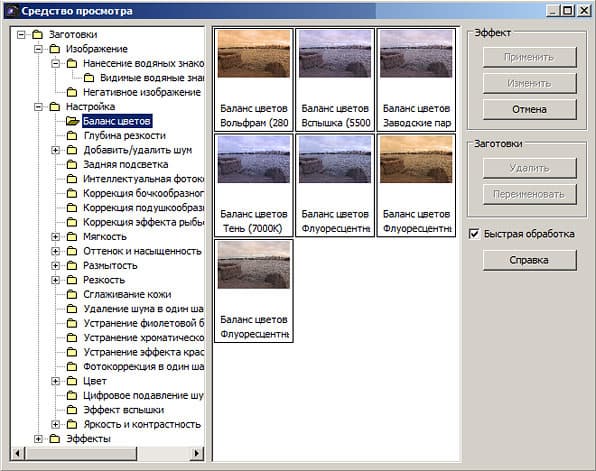Select Устранение эффекта красных глаз
596x471 pixels.
point(143,352)
